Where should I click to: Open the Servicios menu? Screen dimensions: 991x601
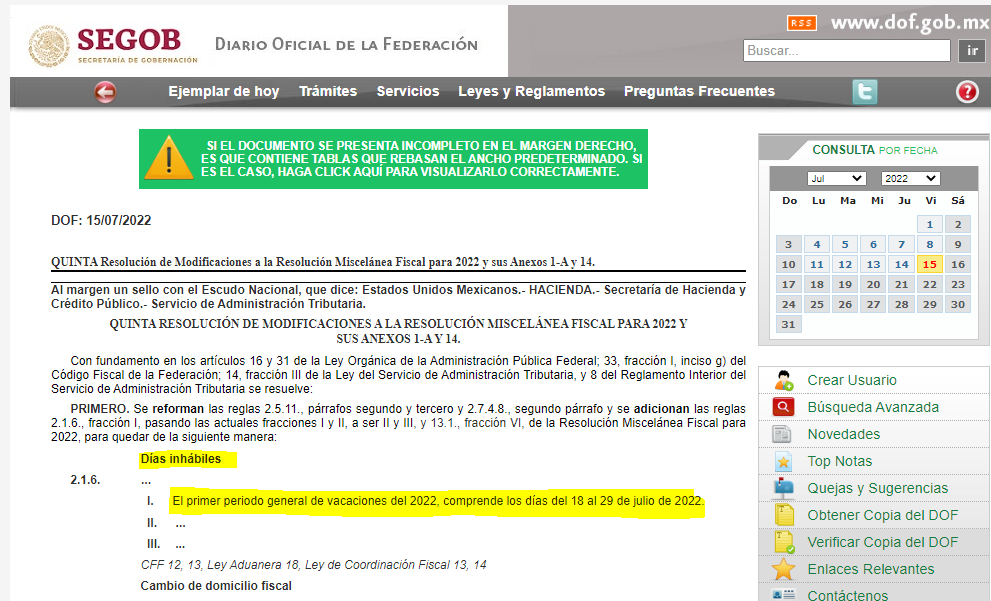(408, 92)
